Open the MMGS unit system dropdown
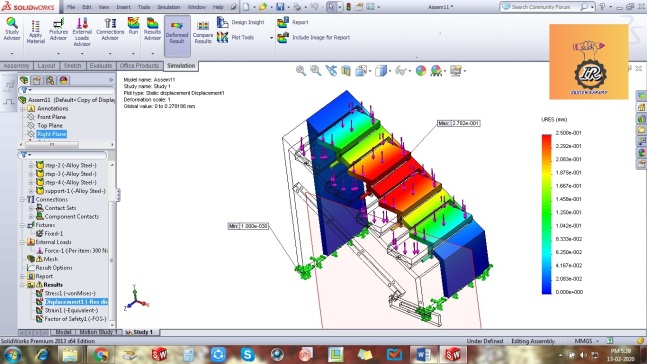Image resolution: width=647 pixels, height=364 pixels. click(x=586, y=341)
